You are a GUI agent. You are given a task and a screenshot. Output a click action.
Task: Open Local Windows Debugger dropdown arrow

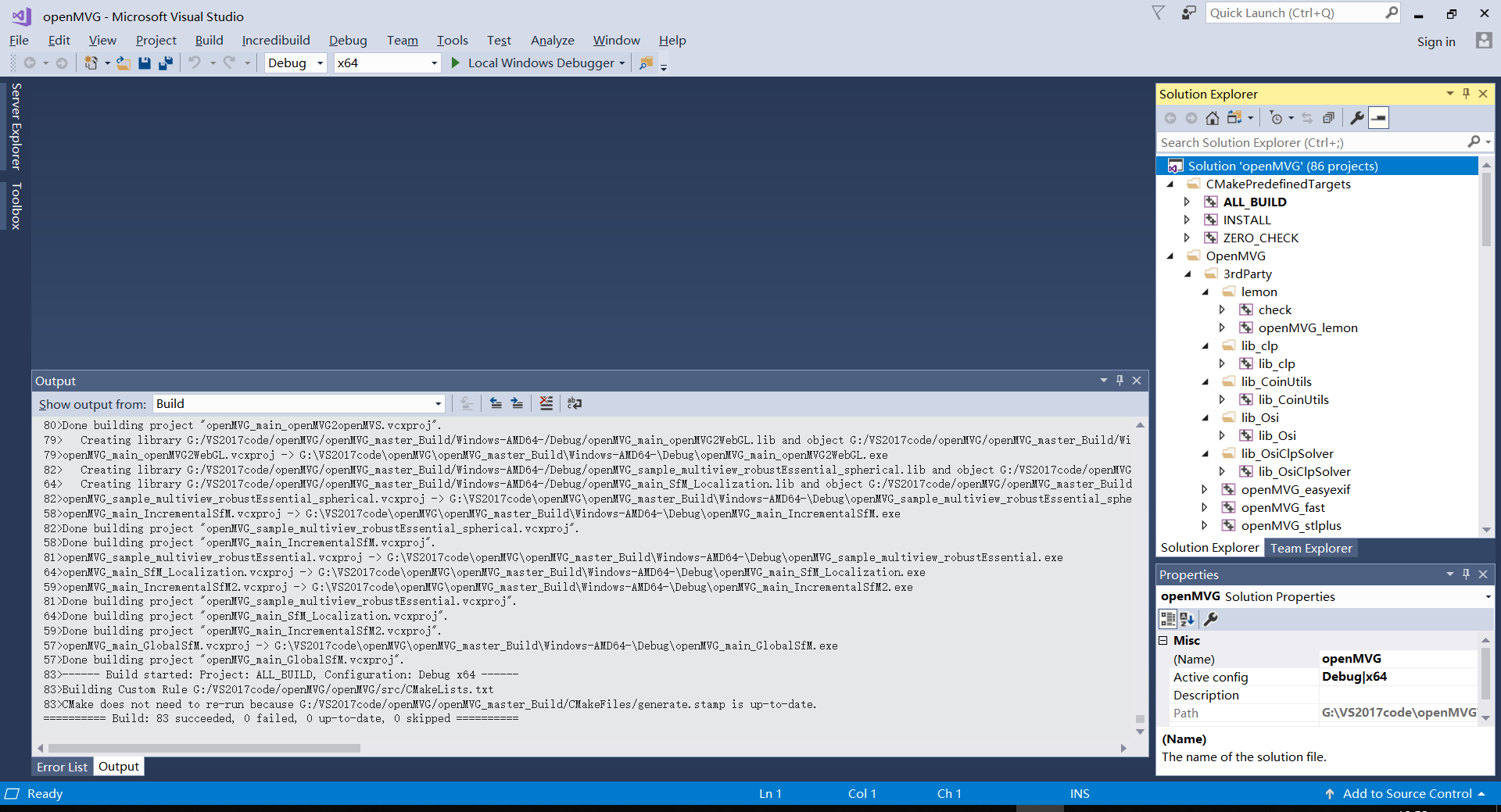(x=622, y=63)
